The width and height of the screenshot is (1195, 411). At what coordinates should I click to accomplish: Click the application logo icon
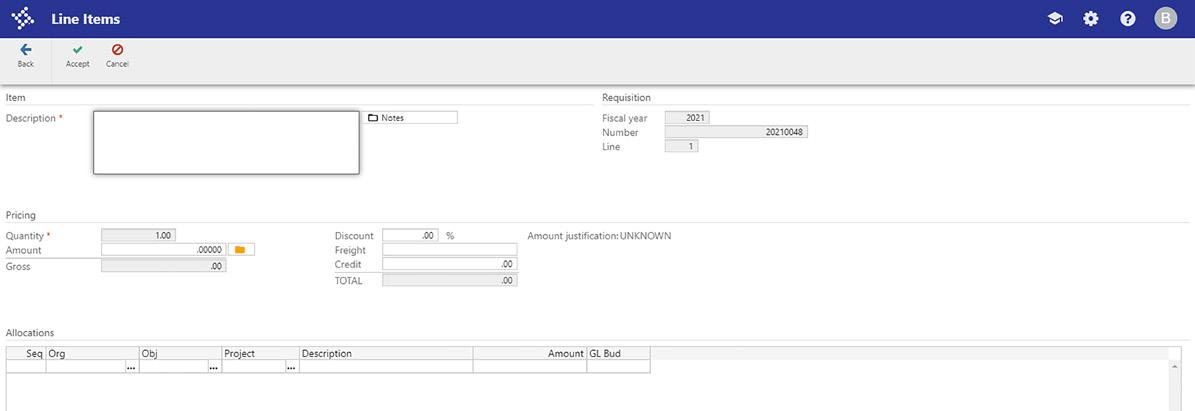point(23,18)
